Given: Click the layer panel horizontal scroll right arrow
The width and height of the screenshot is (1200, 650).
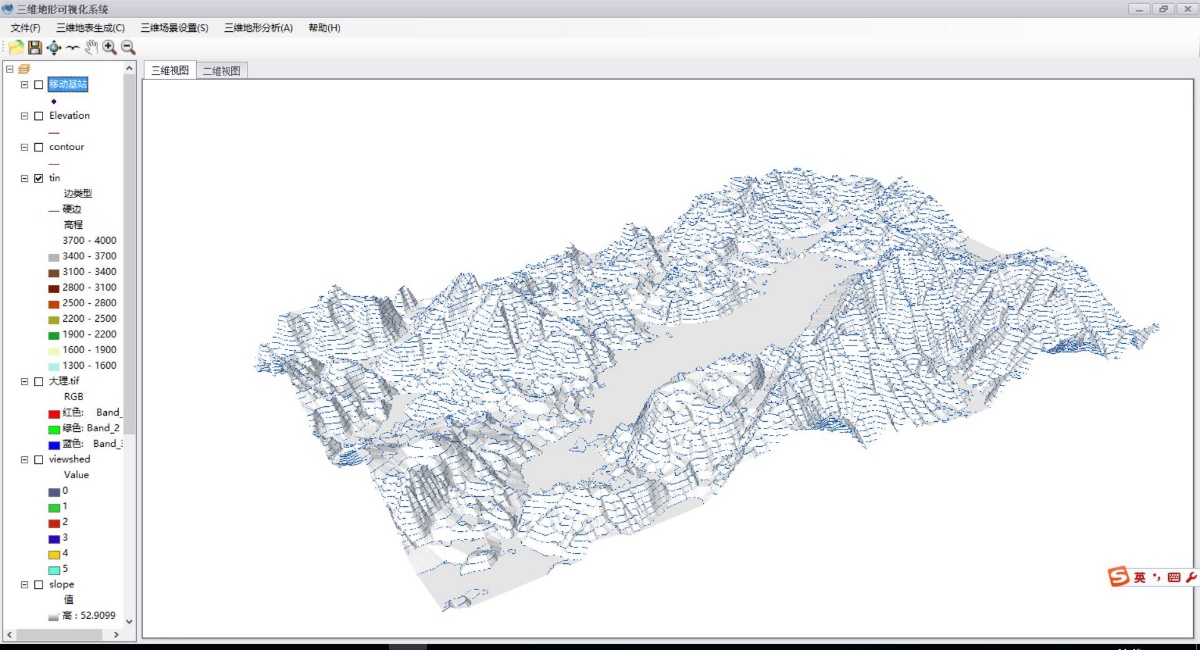Looking at the screenshot, I should pos(116,634).
